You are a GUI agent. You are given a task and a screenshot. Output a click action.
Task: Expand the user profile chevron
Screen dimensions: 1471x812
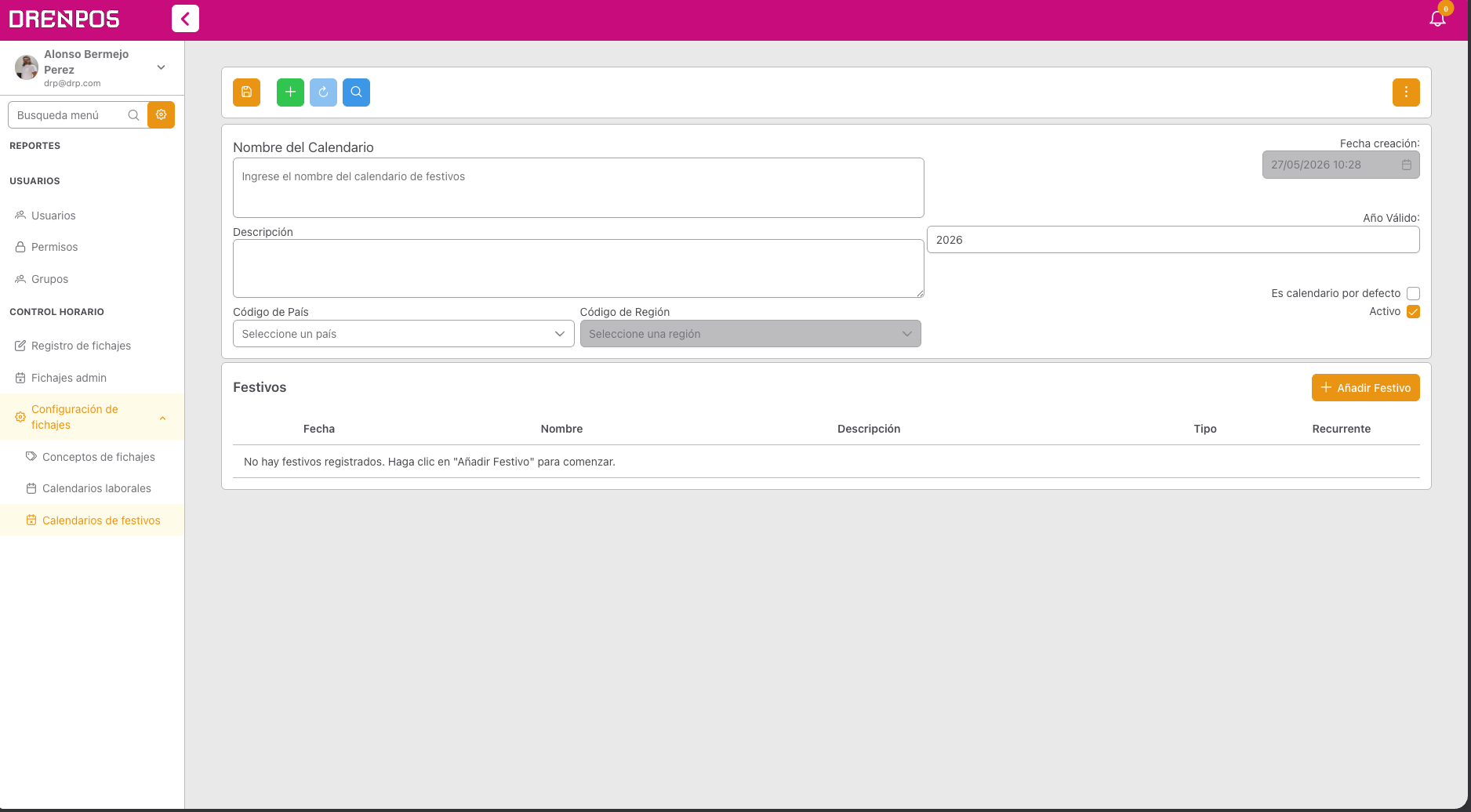161,67
